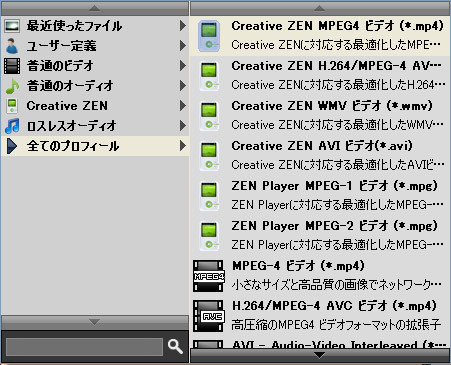
Task: Open the ユーザー定義 category
Action: click(95, 46)
